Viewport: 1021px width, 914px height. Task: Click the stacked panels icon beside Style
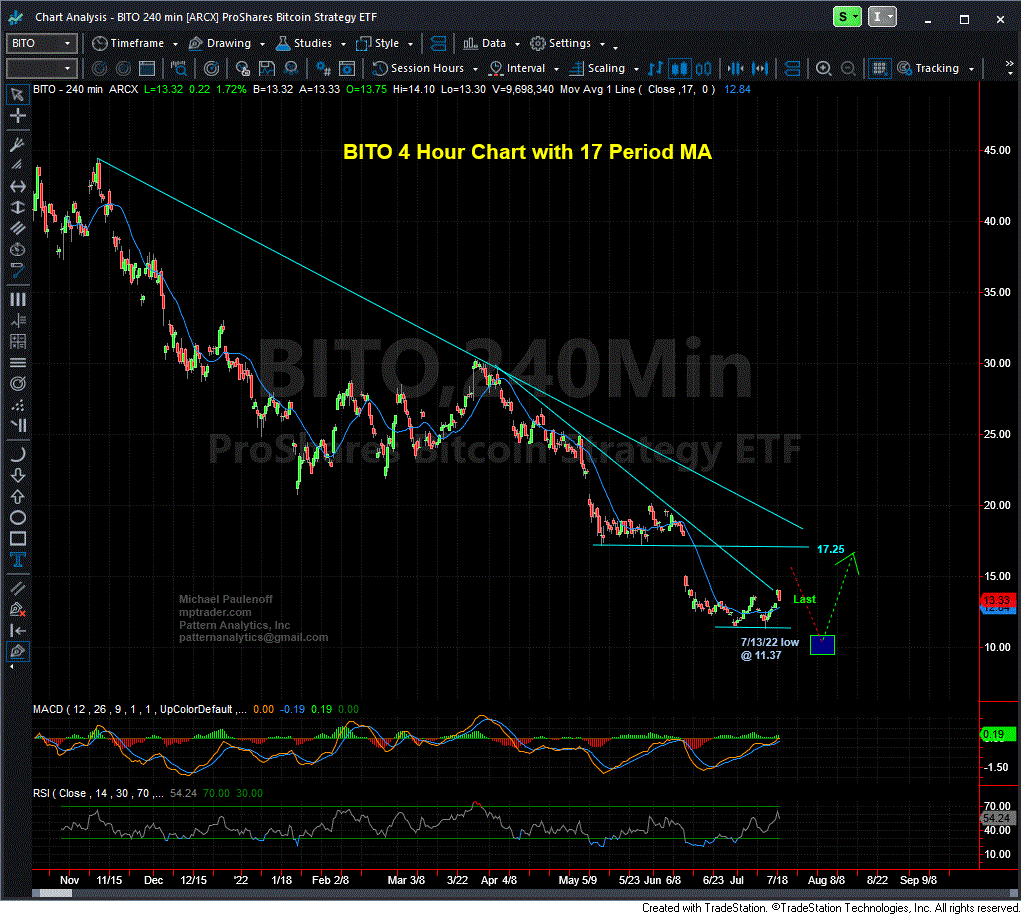438,44
